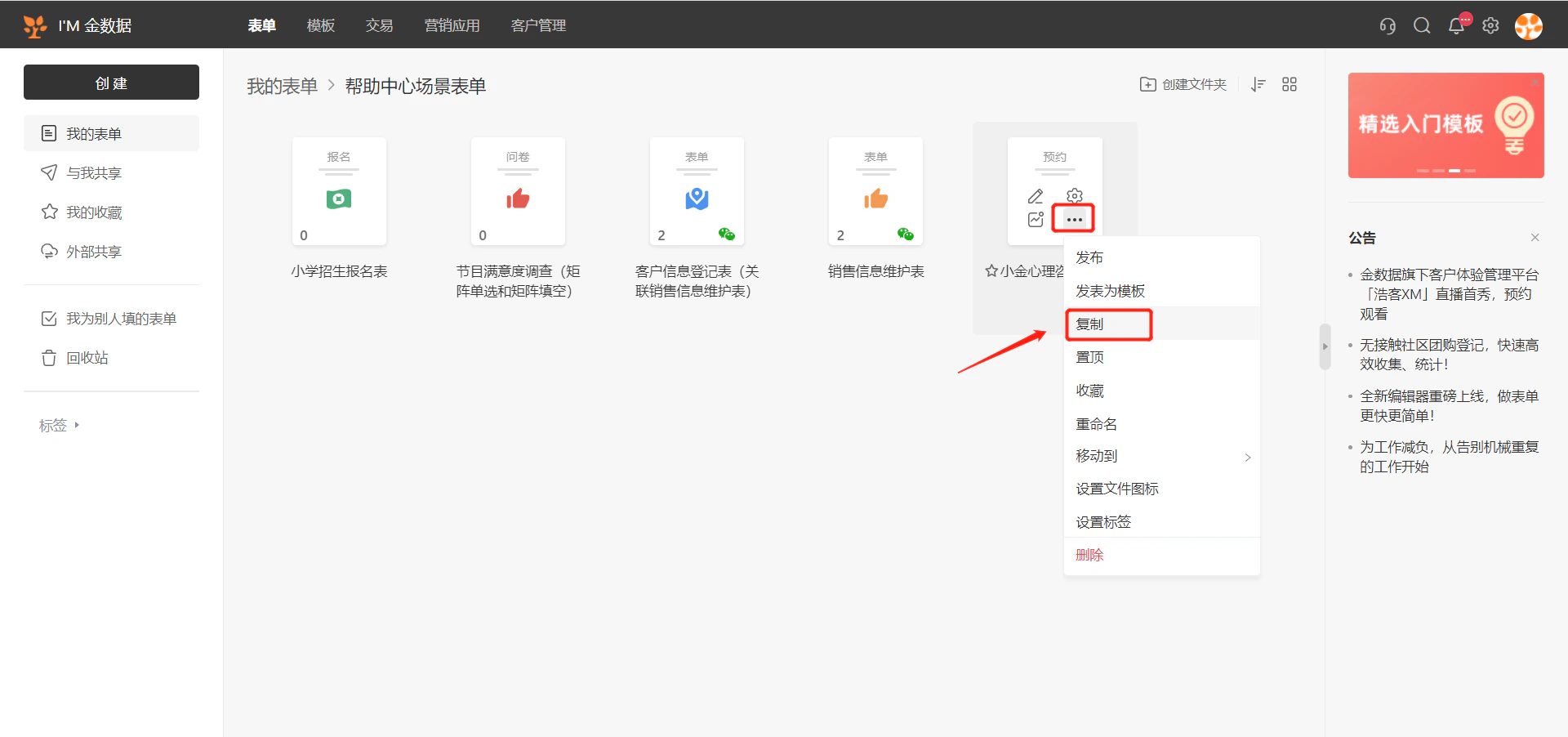Screen dimensions: 1568x737
Task: Open the notifications bell icon
Action: pyautogui.click(x=1456, y=26)
